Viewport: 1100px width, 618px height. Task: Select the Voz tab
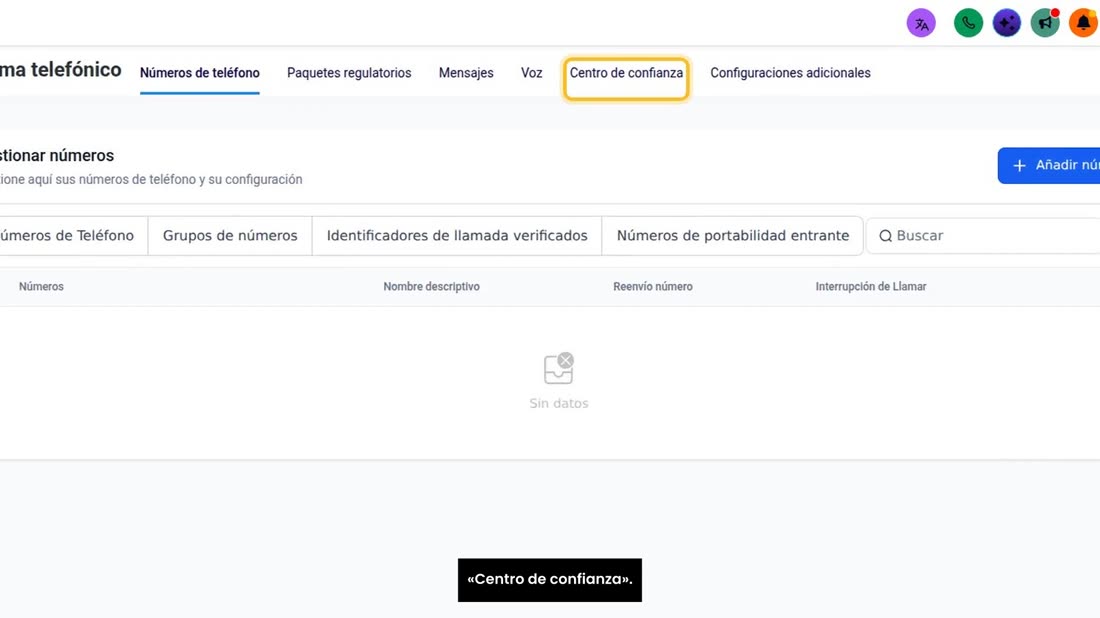click(532, 73)
